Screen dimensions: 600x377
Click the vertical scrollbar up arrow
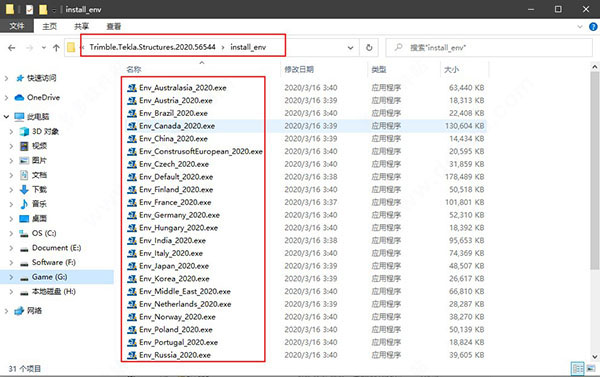tap(595, 67)
